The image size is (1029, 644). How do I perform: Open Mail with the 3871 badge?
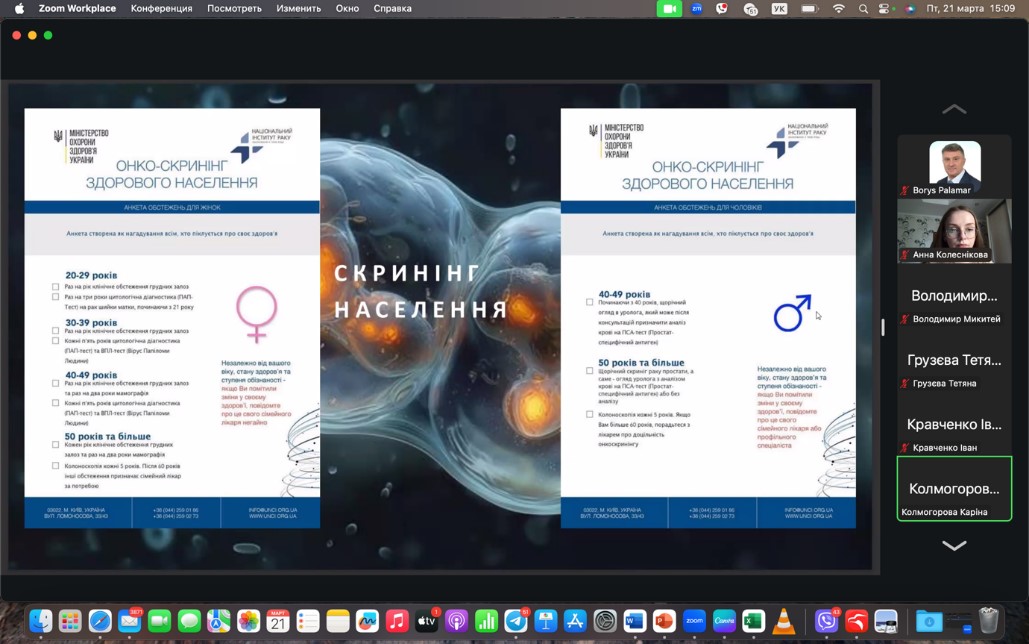click(x=129, y=620)
